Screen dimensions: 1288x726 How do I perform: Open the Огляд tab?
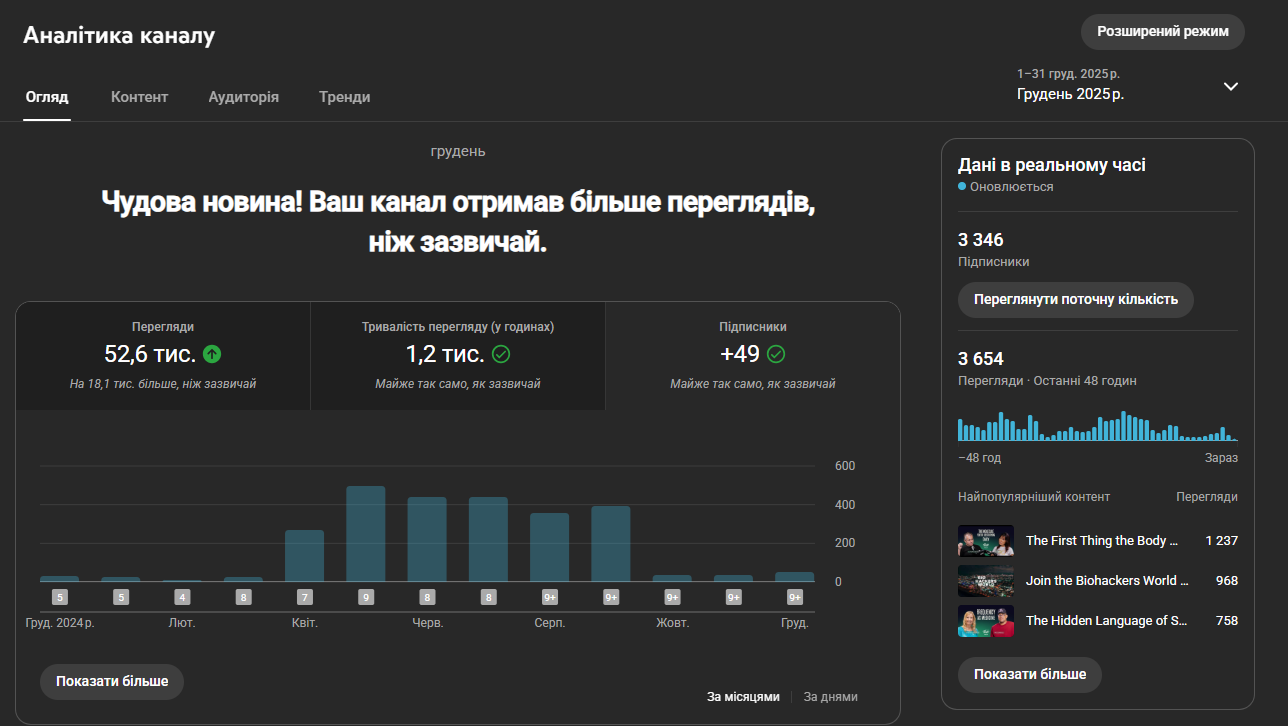pyautogui.click(x=47, y=97)
